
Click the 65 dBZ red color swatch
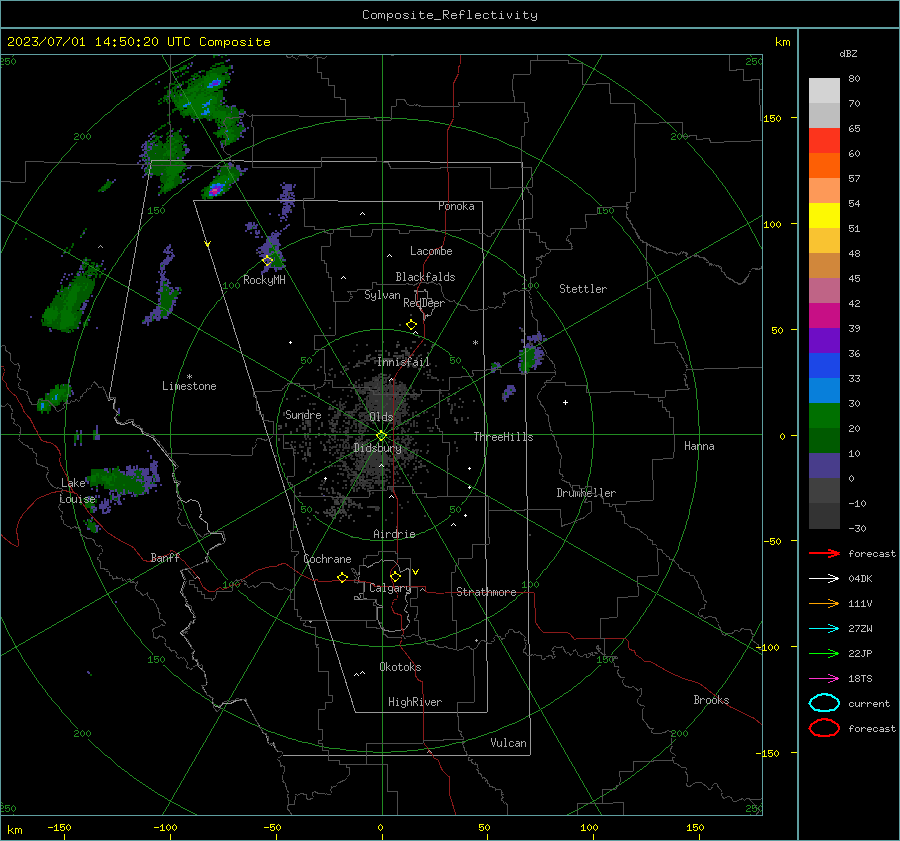[824, 140]
